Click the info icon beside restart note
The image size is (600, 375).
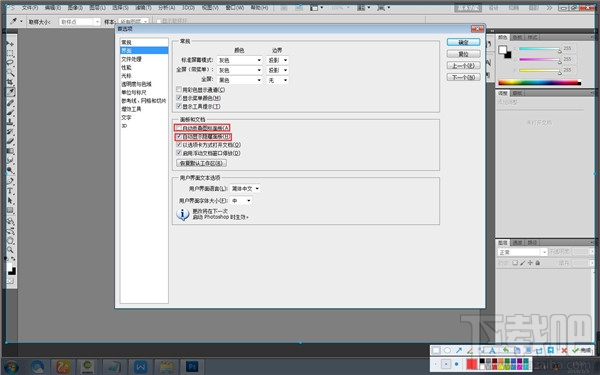[183, 214]
